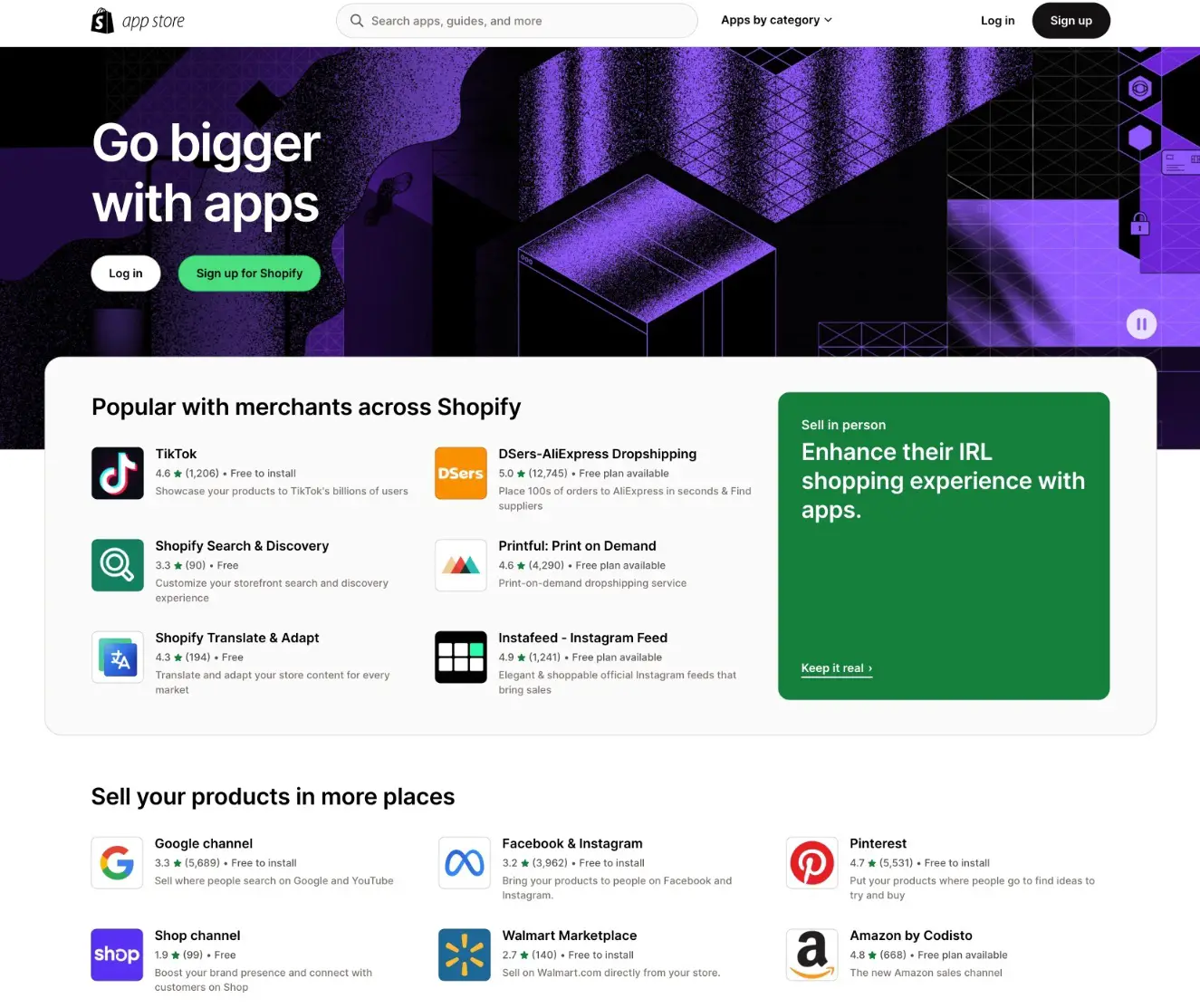1200x1008 pixels.
Task: Open the Google channel title
Action: 204,843
